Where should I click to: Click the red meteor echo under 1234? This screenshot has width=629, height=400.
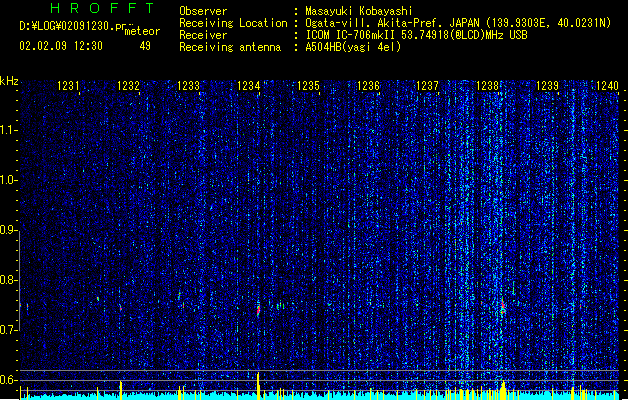(258, 310)
